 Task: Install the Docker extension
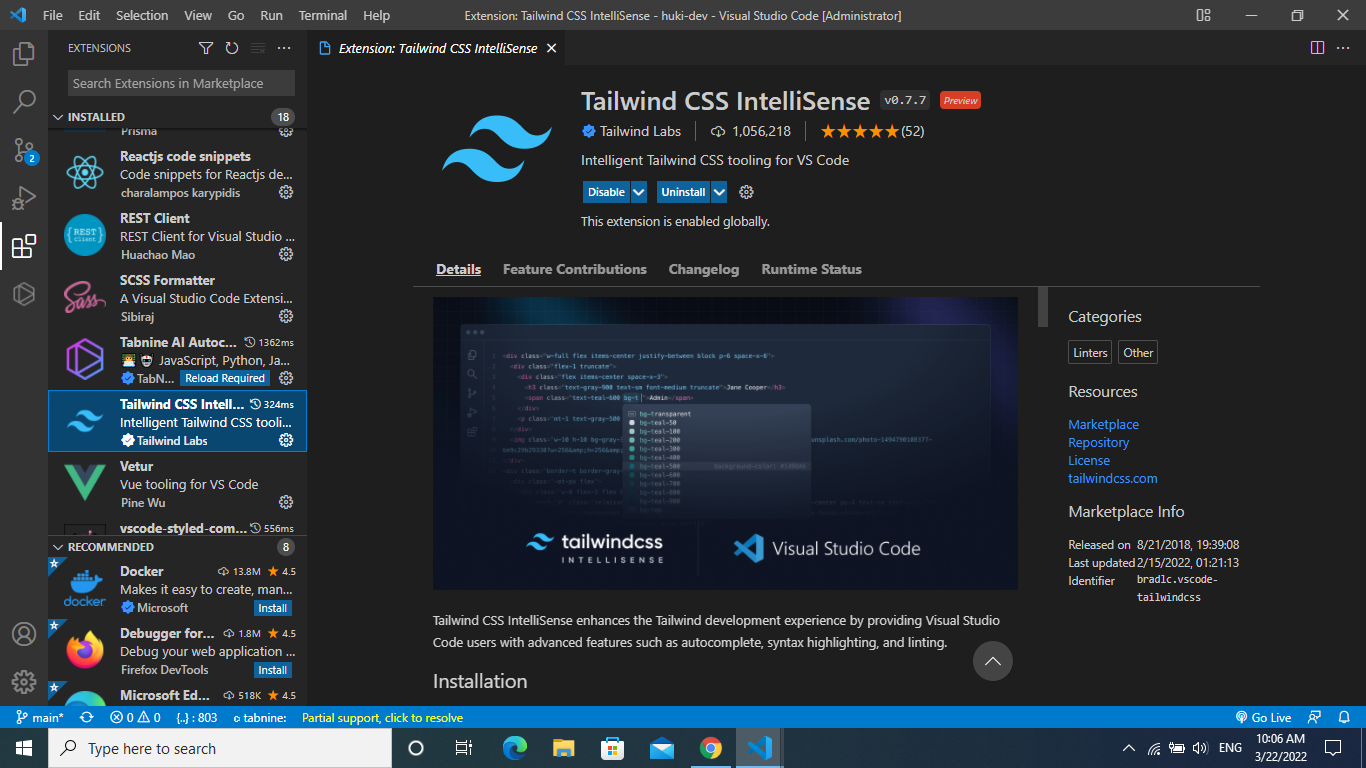(x=273, y=608)
